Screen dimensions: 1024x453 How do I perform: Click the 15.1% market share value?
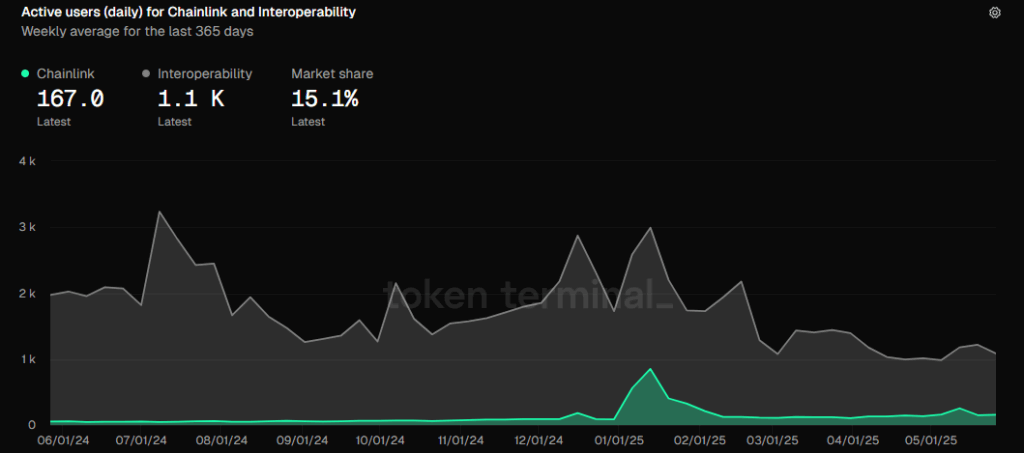click(x=325, y=99)
